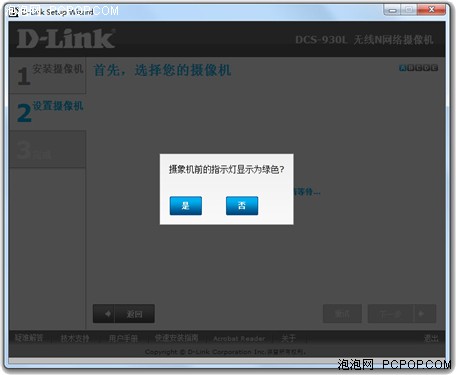Viewport: 456px width, 375px height.
Task: Click the 是 (Yes) button in the dialog
Action: [x=186, y=206]
